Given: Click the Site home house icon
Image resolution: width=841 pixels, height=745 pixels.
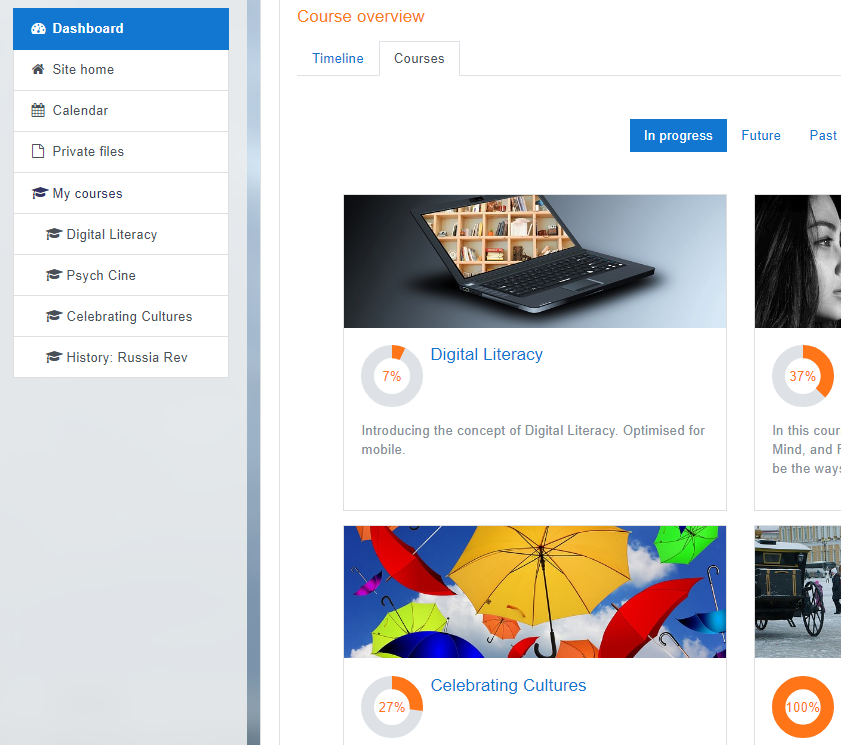Looking at the screenshot, I should coord(38,69).
